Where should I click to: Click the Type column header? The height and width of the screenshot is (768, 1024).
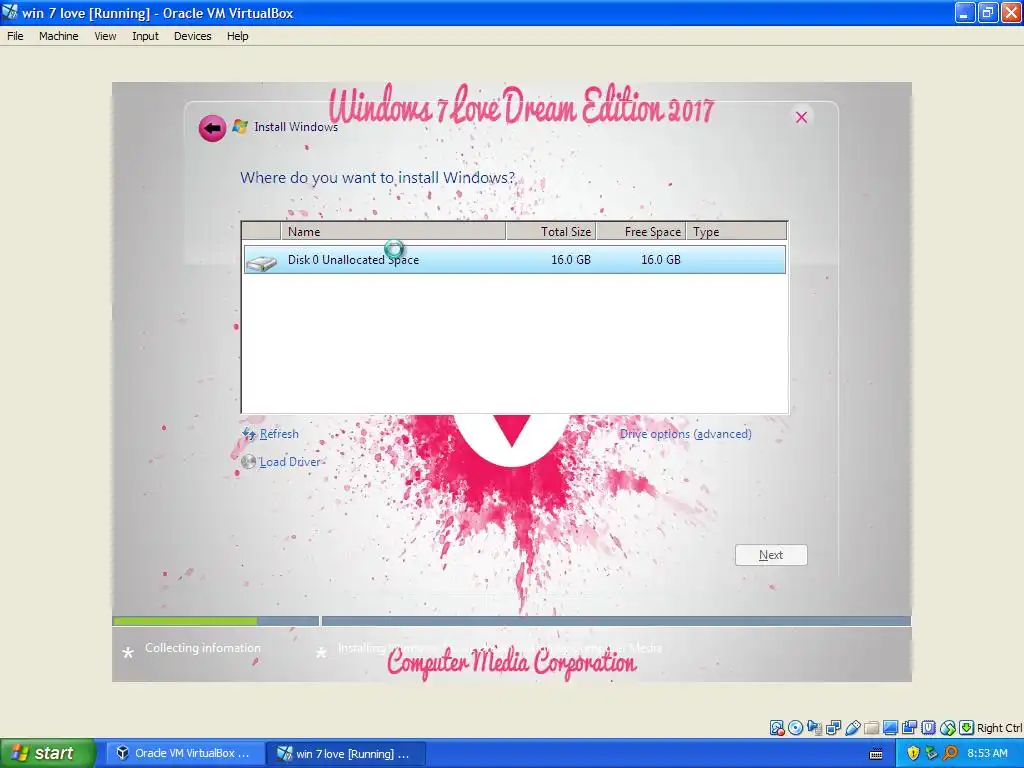click(x=737, y=232)
